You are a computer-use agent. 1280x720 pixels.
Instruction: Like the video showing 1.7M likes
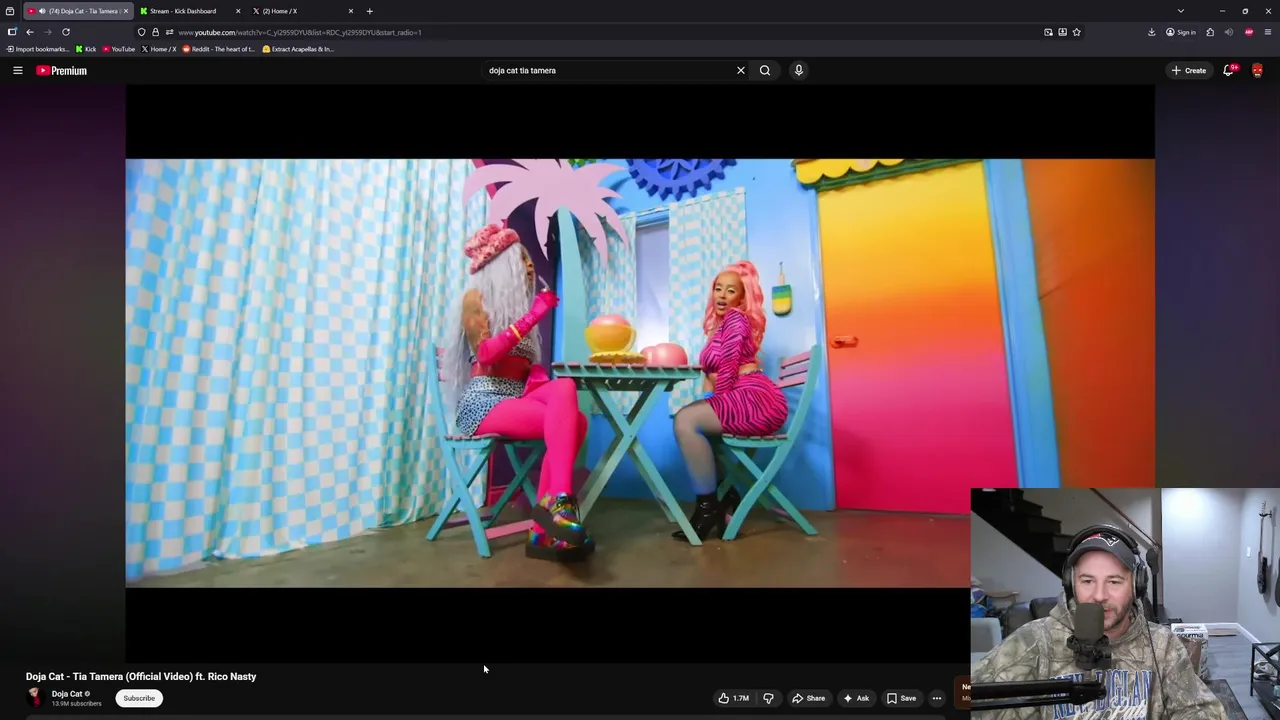733,698
